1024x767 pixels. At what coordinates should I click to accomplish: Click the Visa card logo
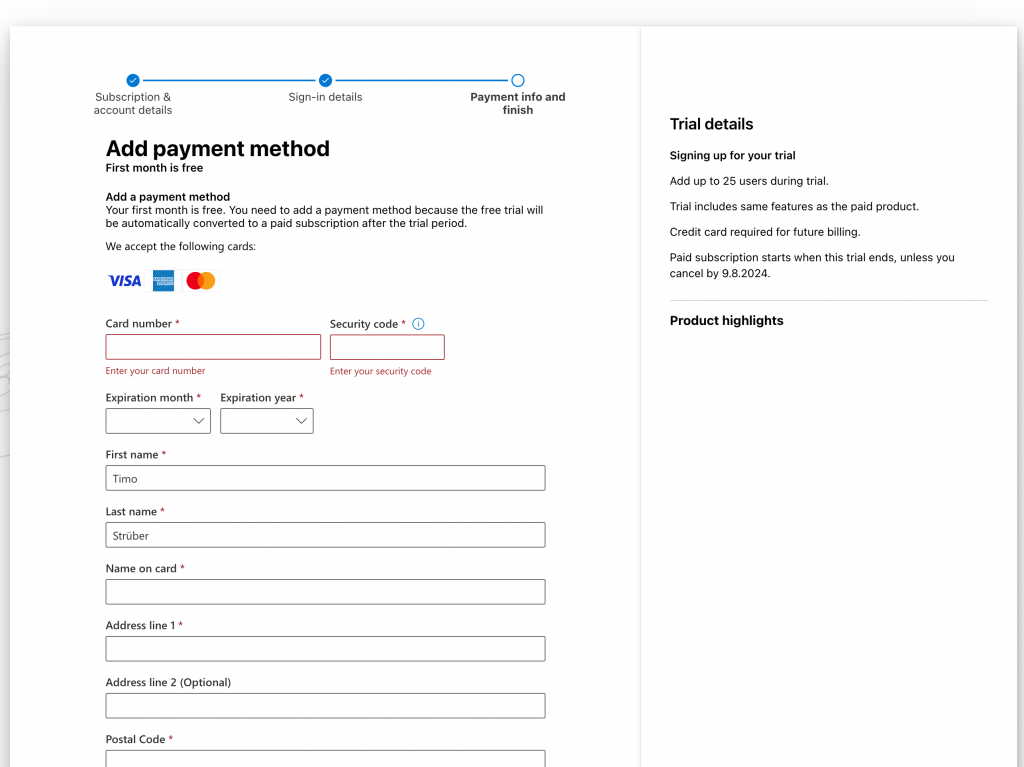tap(125, 281)
